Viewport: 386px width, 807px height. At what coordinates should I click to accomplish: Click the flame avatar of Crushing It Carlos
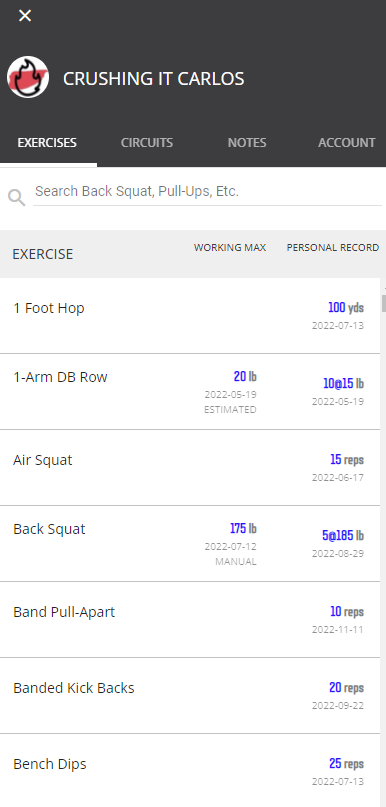click(28, 77)
